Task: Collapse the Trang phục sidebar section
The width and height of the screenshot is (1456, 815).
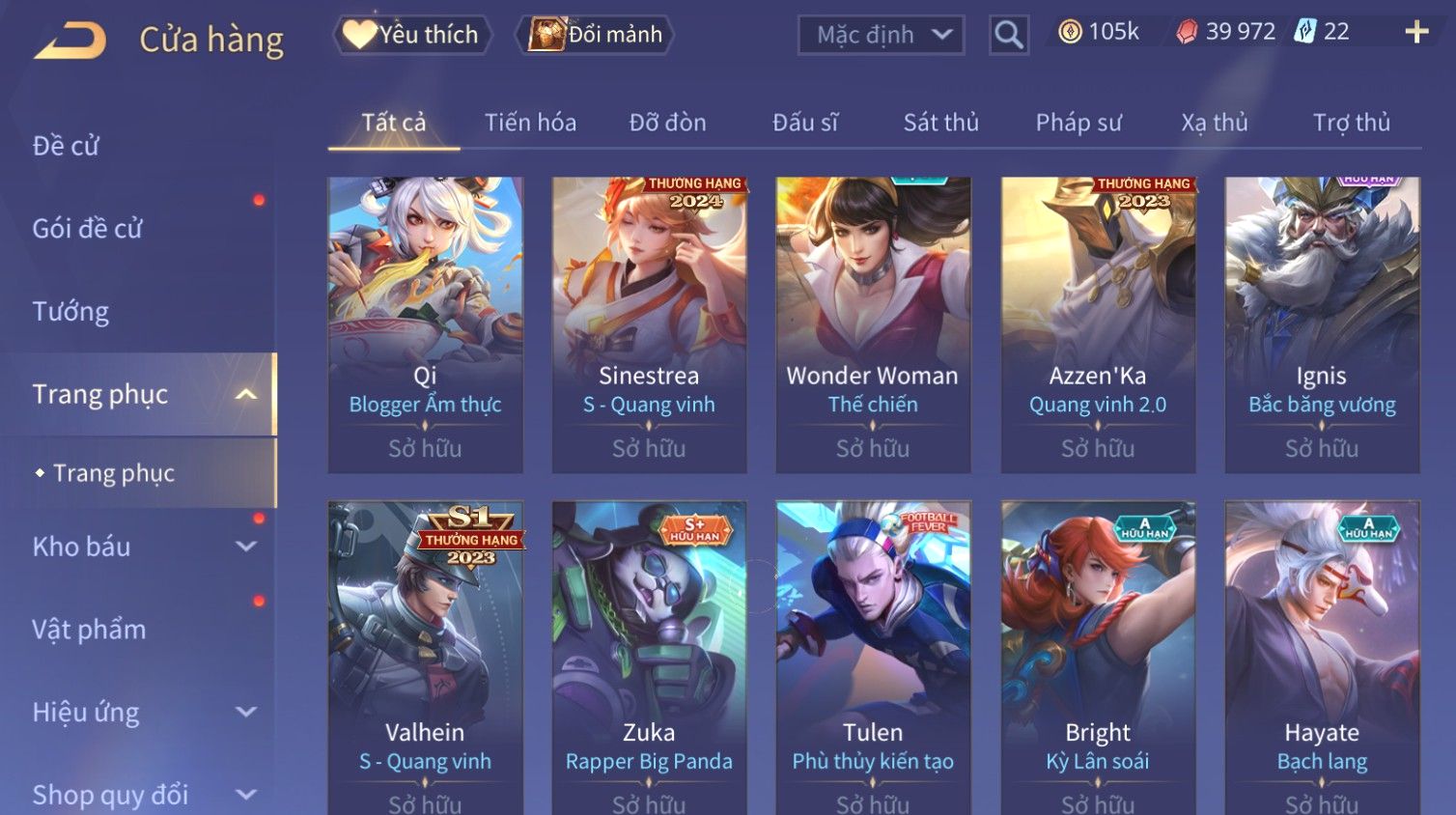Action: pos(246,394)
